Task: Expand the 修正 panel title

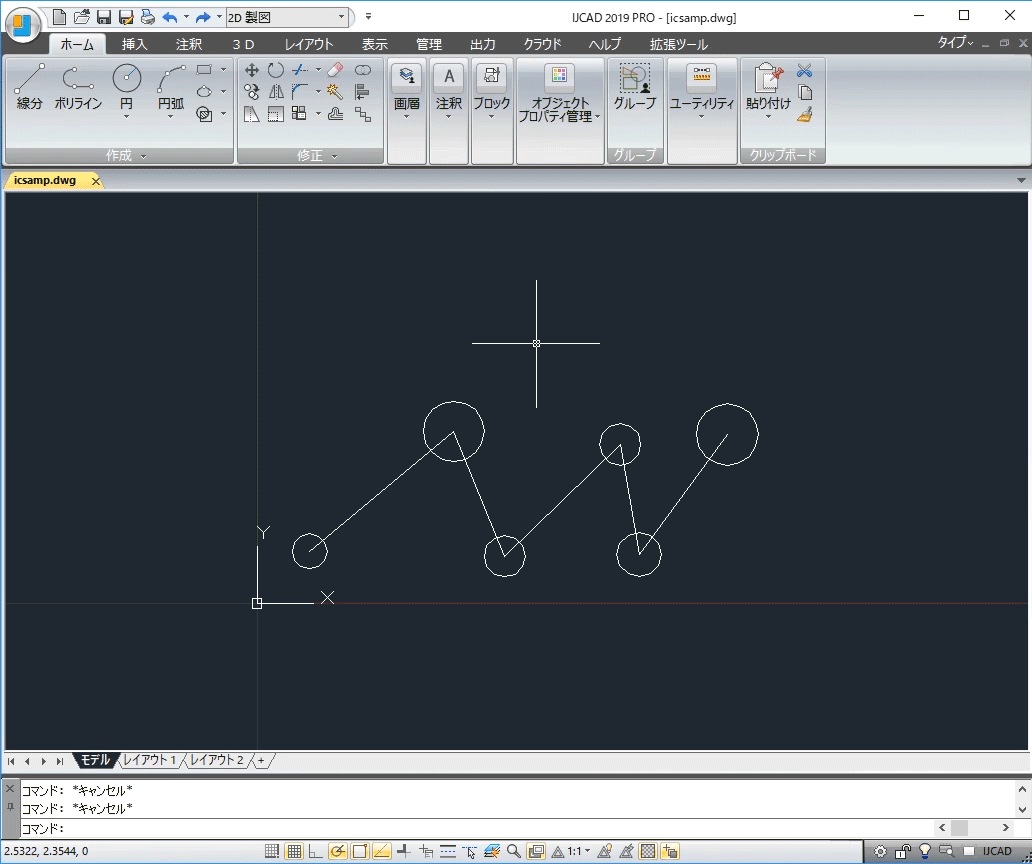Action: (x=310, y=155)
